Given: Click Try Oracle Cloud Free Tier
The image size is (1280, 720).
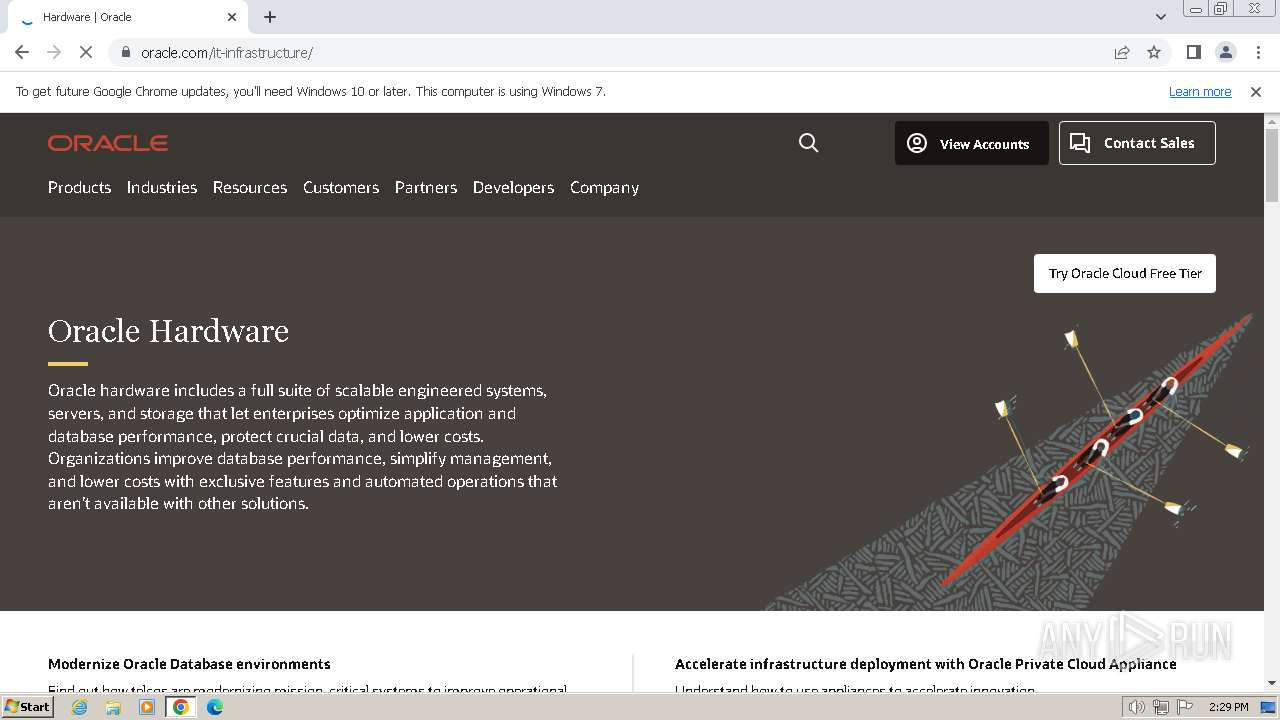Looking at the screenshot, I should pyautogui.click(x=1125, y=273).
